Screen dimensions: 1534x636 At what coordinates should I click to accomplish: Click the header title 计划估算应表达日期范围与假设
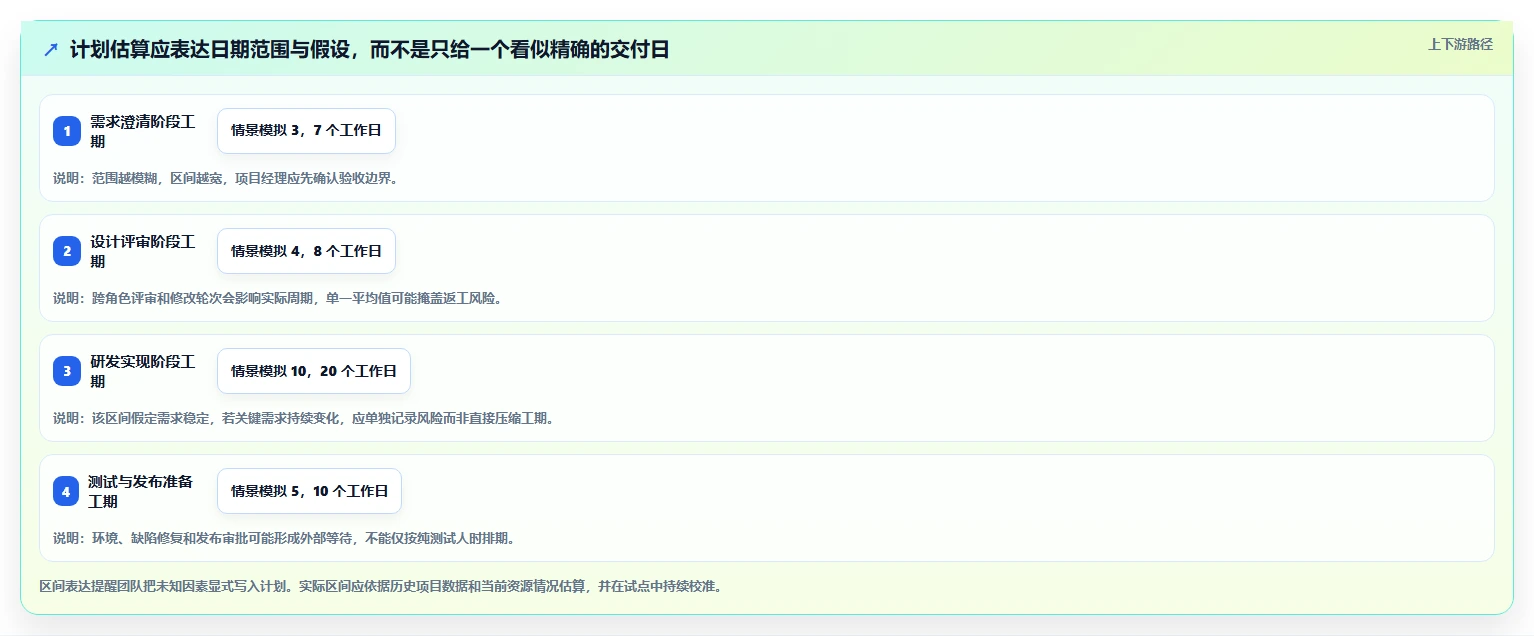(370, 50)
